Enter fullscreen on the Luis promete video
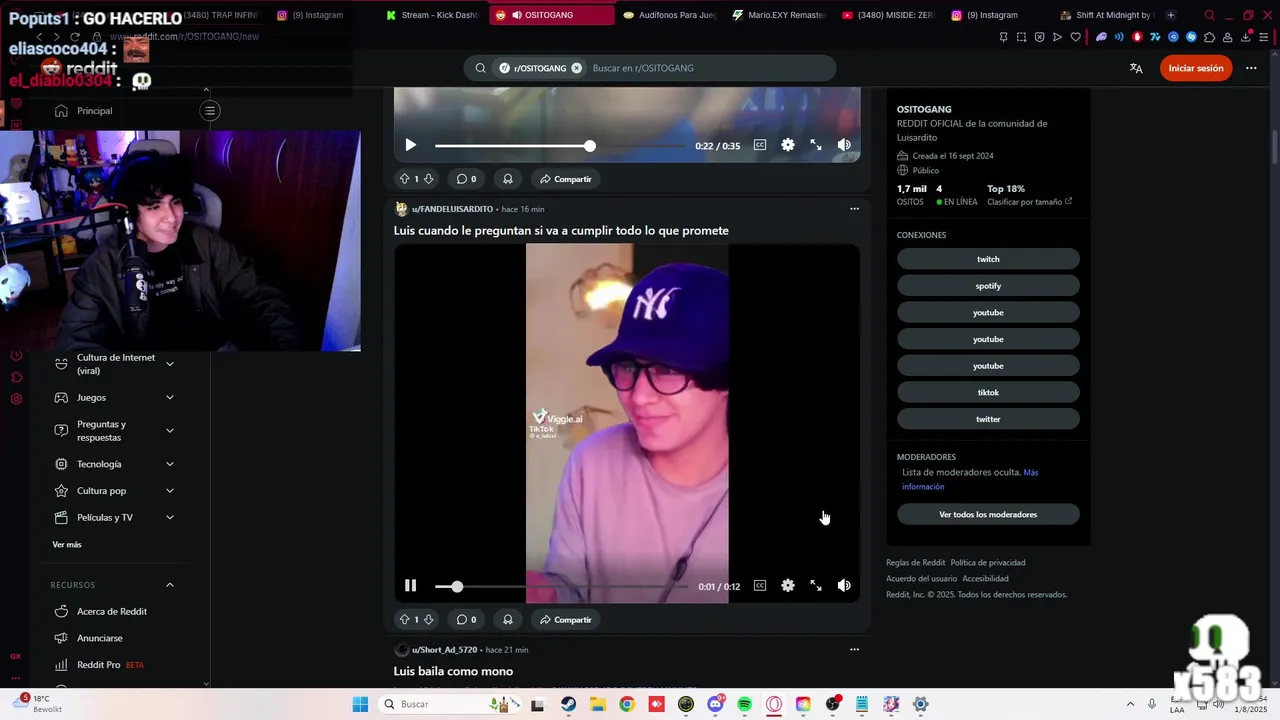 [816, 586]
